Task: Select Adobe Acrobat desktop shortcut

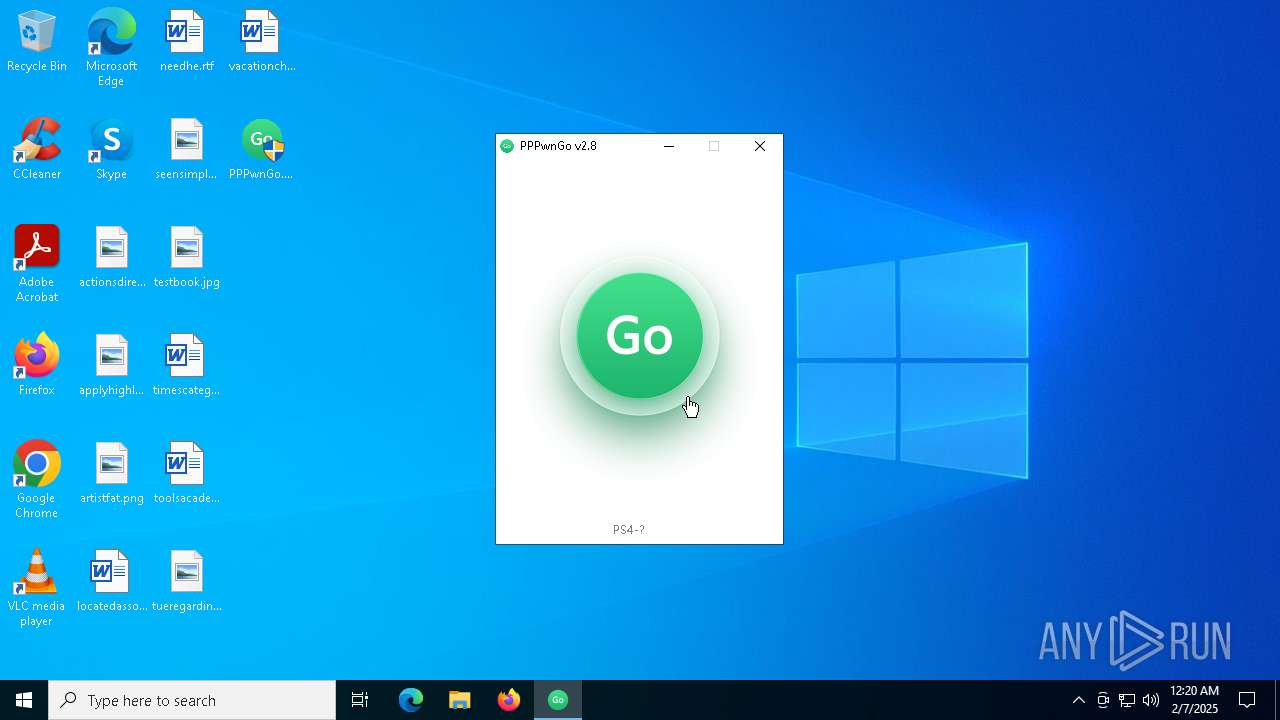Action: tap(37, 264)
